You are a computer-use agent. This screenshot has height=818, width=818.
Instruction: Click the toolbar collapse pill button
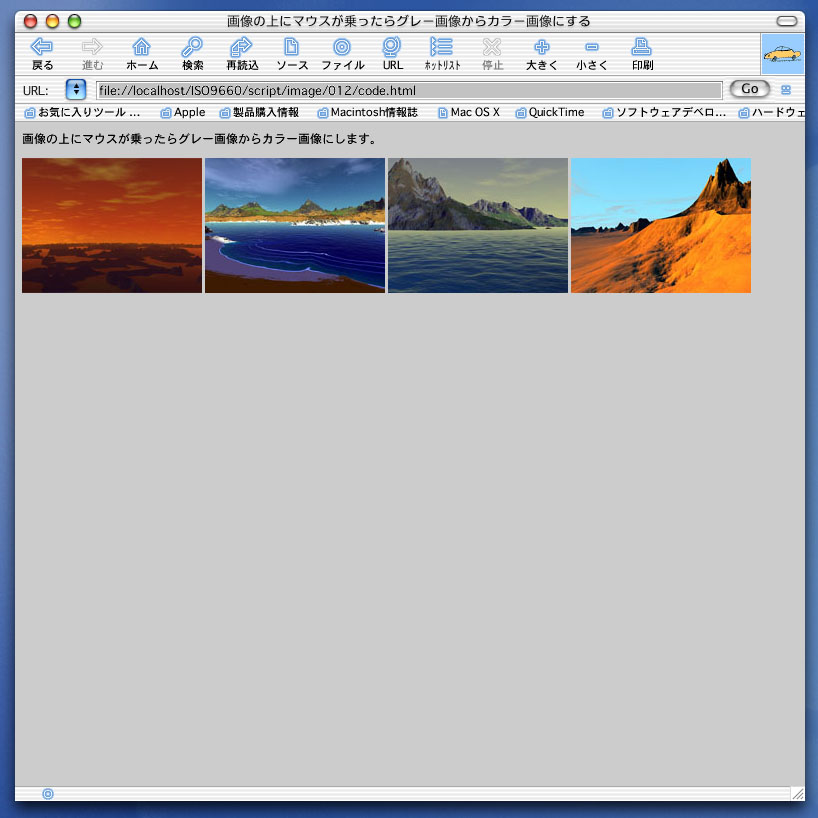(787, 21)
